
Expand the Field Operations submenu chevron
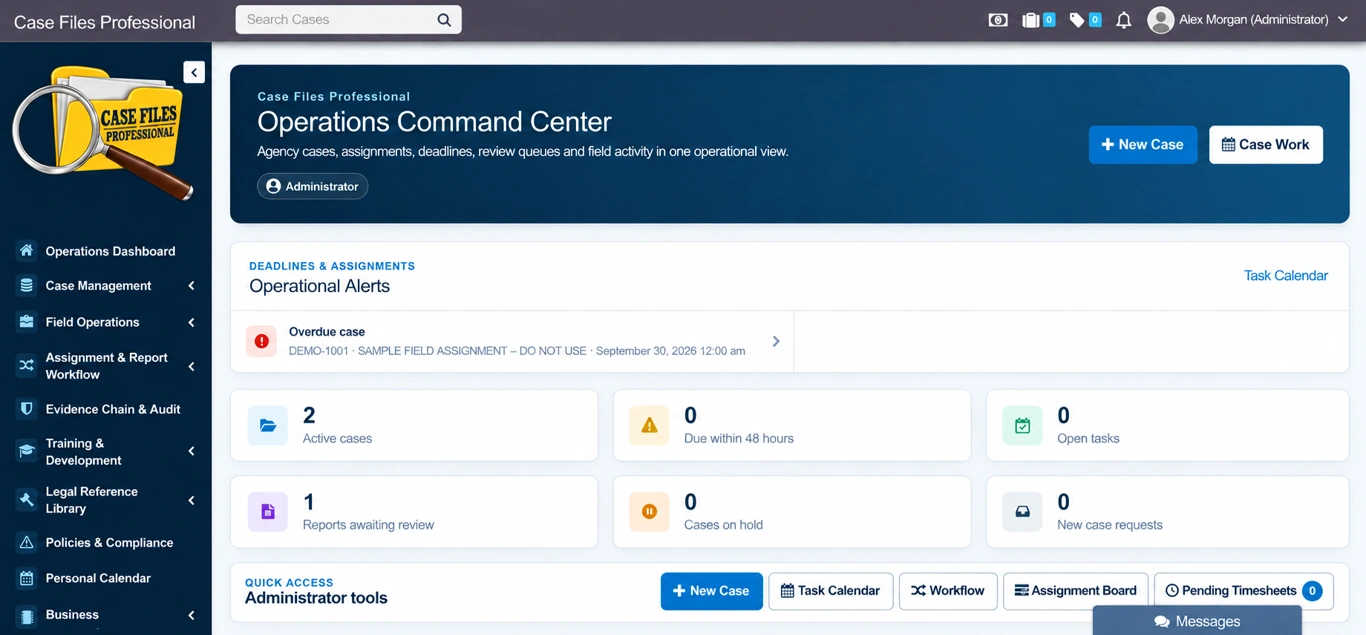click(191, 322)
